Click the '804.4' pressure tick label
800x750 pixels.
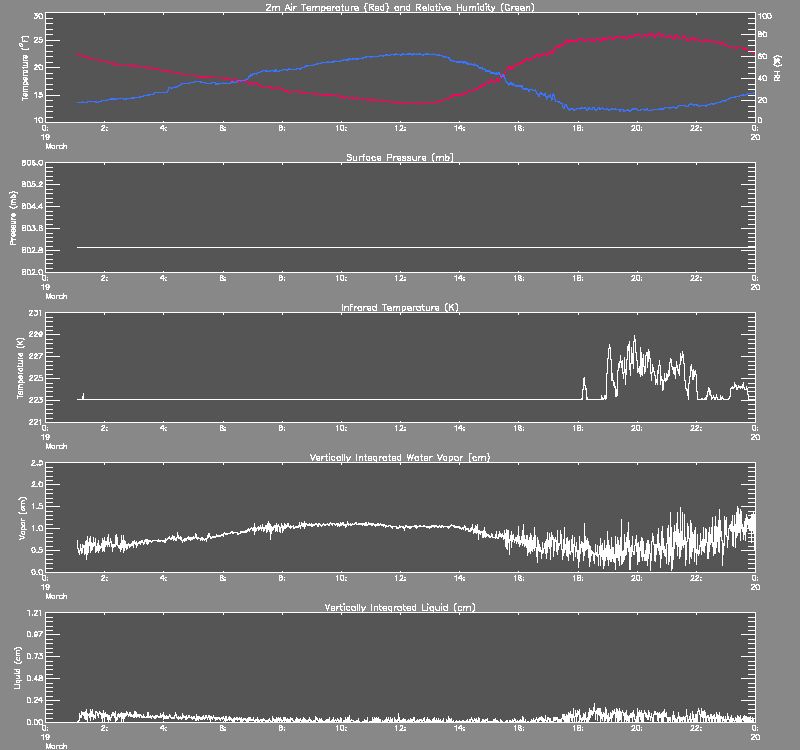click(x=32, y=206)
